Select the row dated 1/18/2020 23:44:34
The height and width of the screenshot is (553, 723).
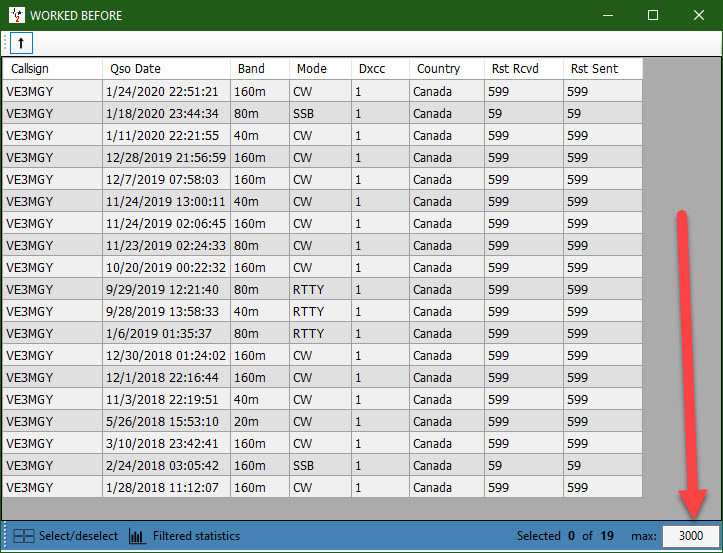pos(322,113)
